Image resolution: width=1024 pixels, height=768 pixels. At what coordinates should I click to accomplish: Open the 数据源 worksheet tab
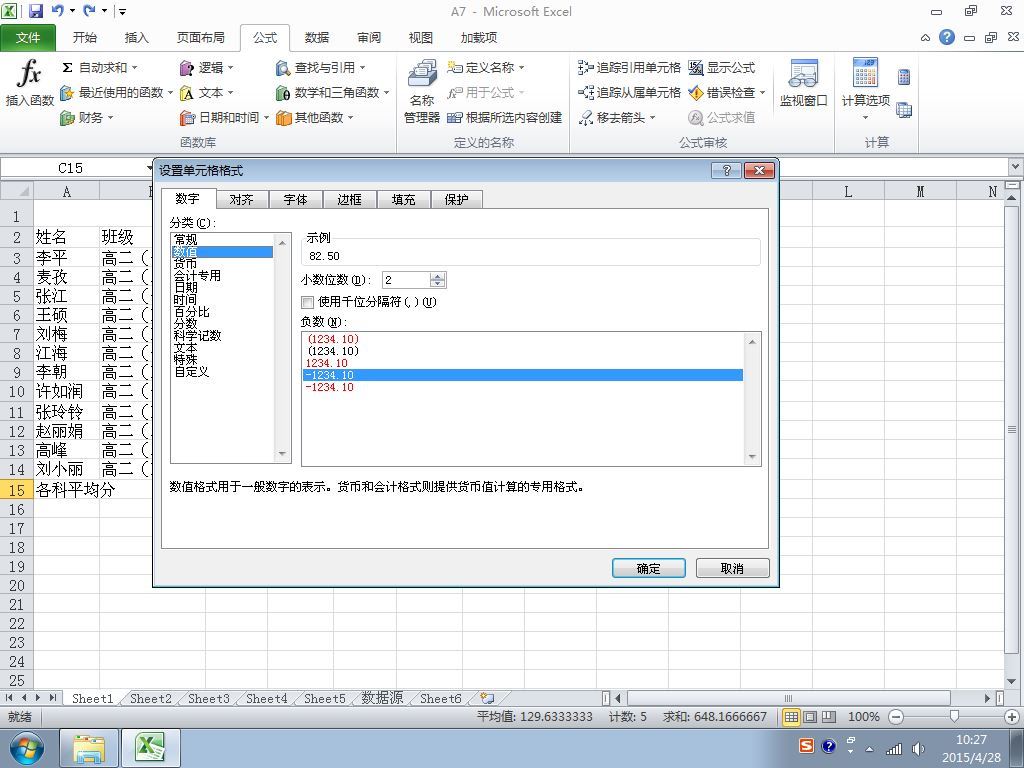click(382, 698)
